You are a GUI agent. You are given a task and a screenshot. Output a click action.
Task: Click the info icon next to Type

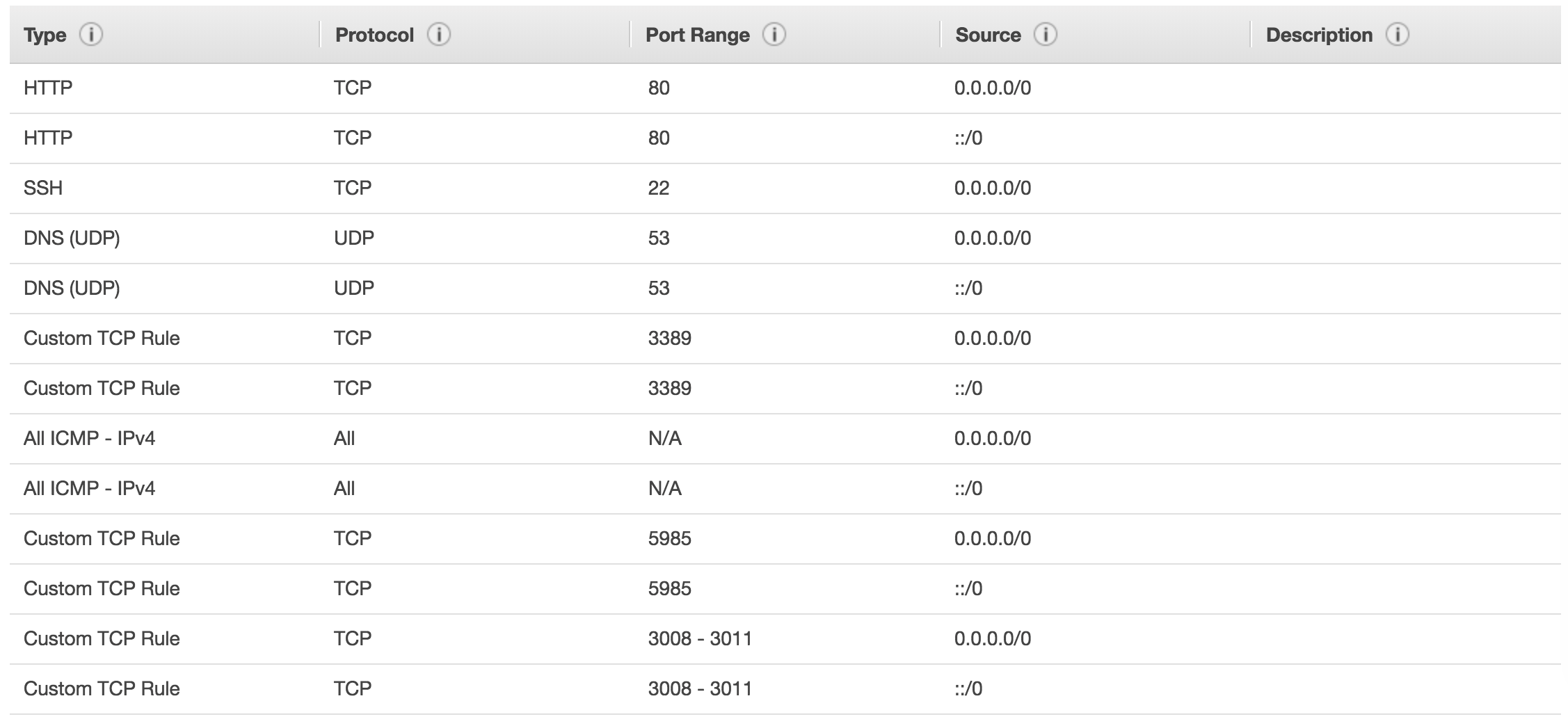pos(91,35)
